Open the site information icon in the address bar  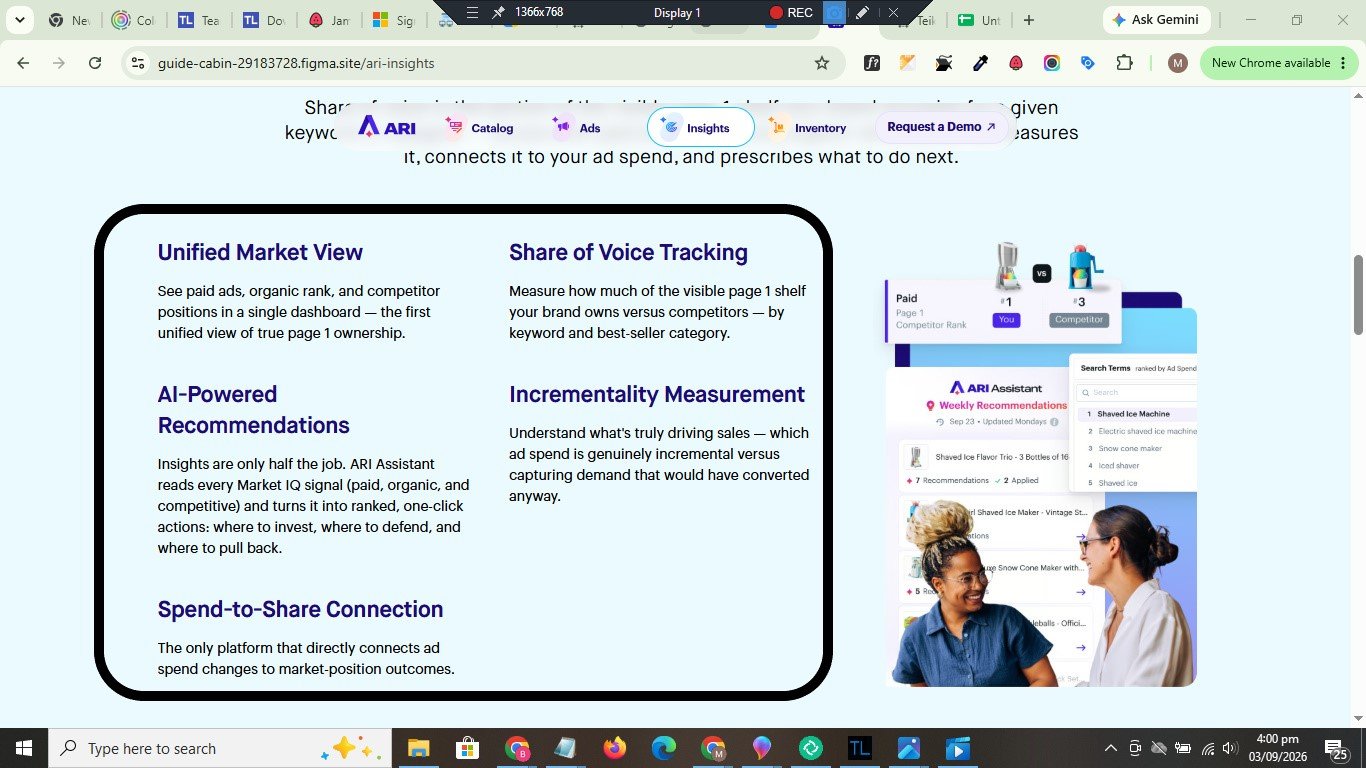pos(138,63)
